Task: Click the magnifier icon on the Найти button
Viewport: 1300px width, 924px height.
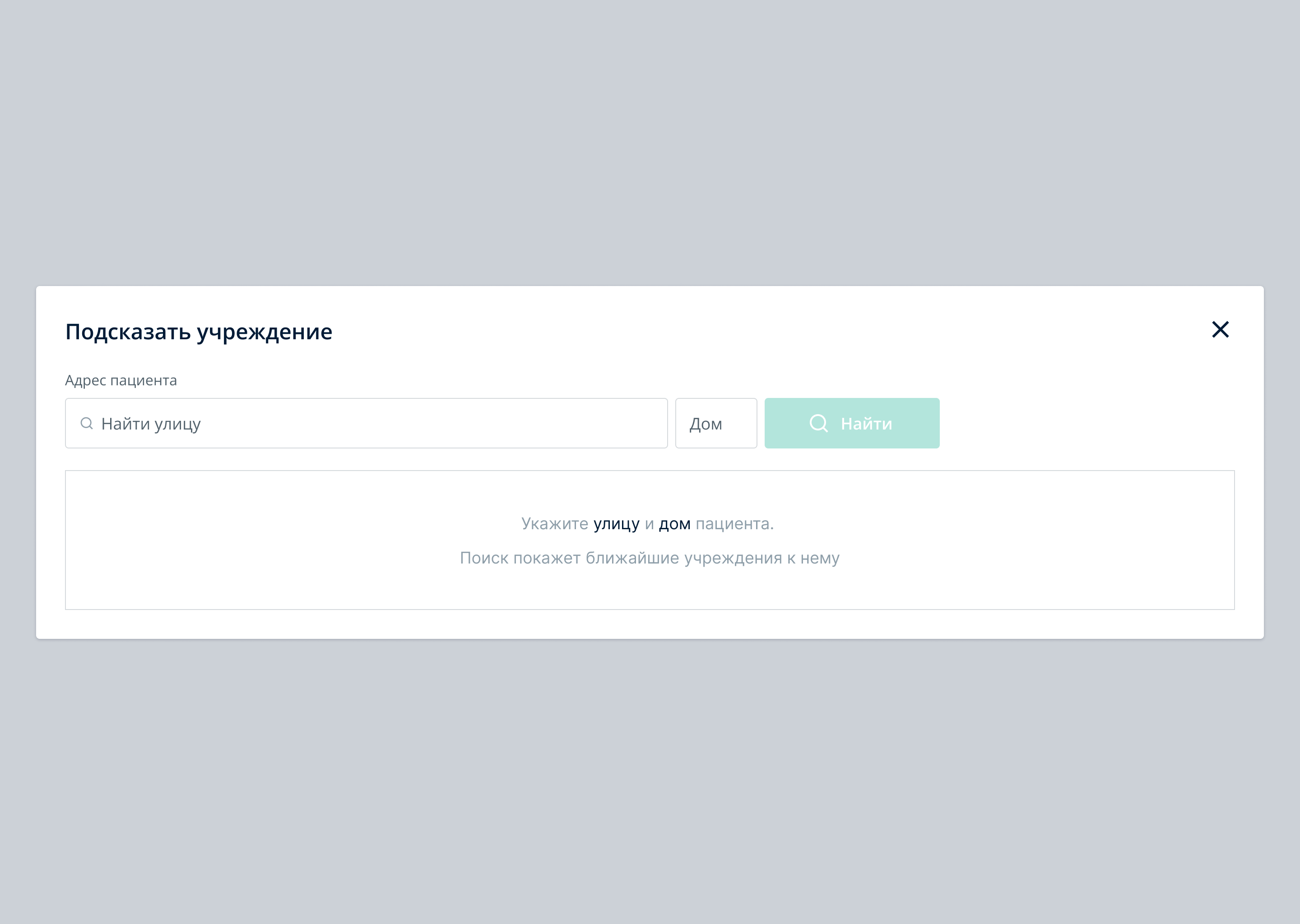Action: 818,423
